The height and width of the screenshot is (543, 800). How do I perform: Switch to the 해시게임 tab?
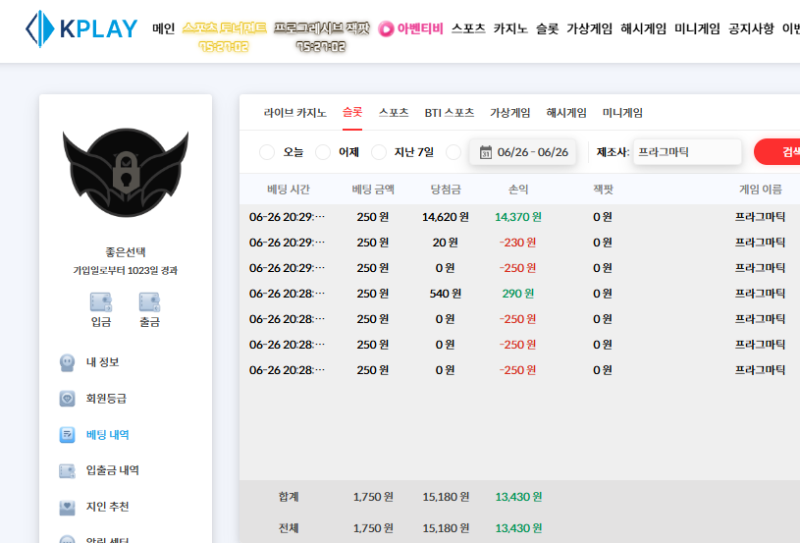(x=566, y=113)
